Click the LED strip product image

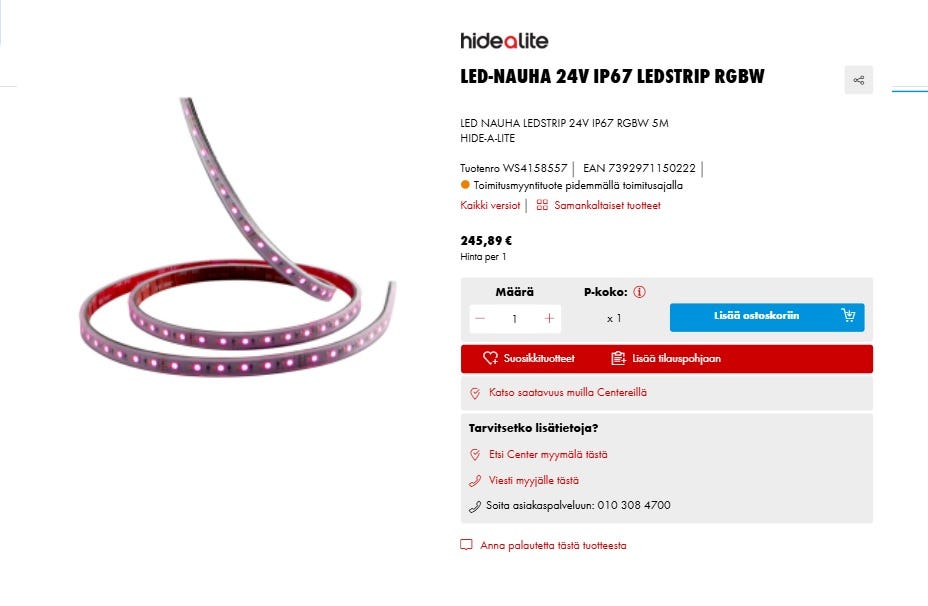click(x=237, y=237)
